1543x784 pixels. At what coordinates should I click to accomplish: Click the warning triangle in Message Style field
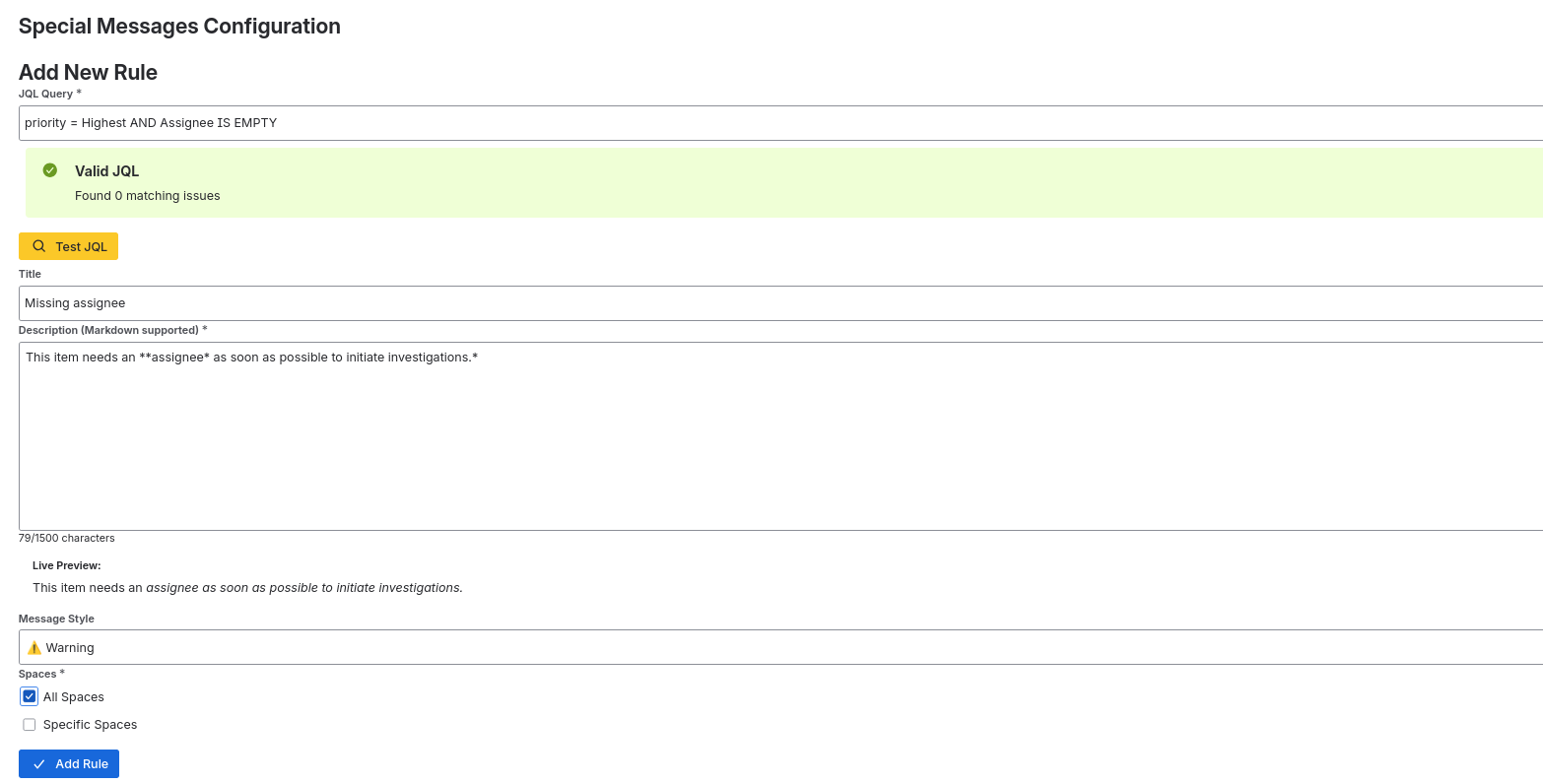pyautogui.click(x=33, y=647)
